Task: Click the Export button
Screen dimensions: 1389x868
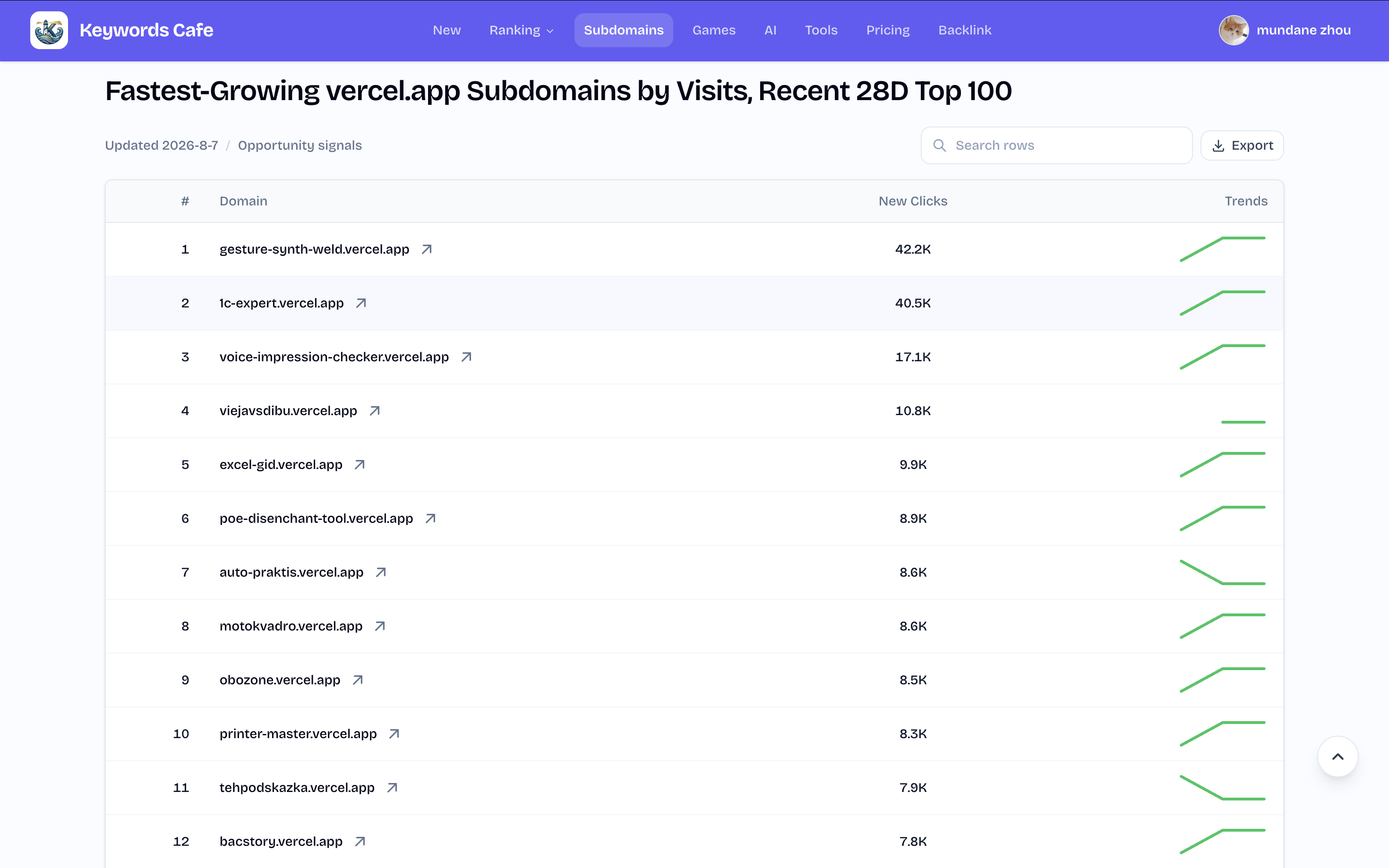Action: (x=1242, y=146)
